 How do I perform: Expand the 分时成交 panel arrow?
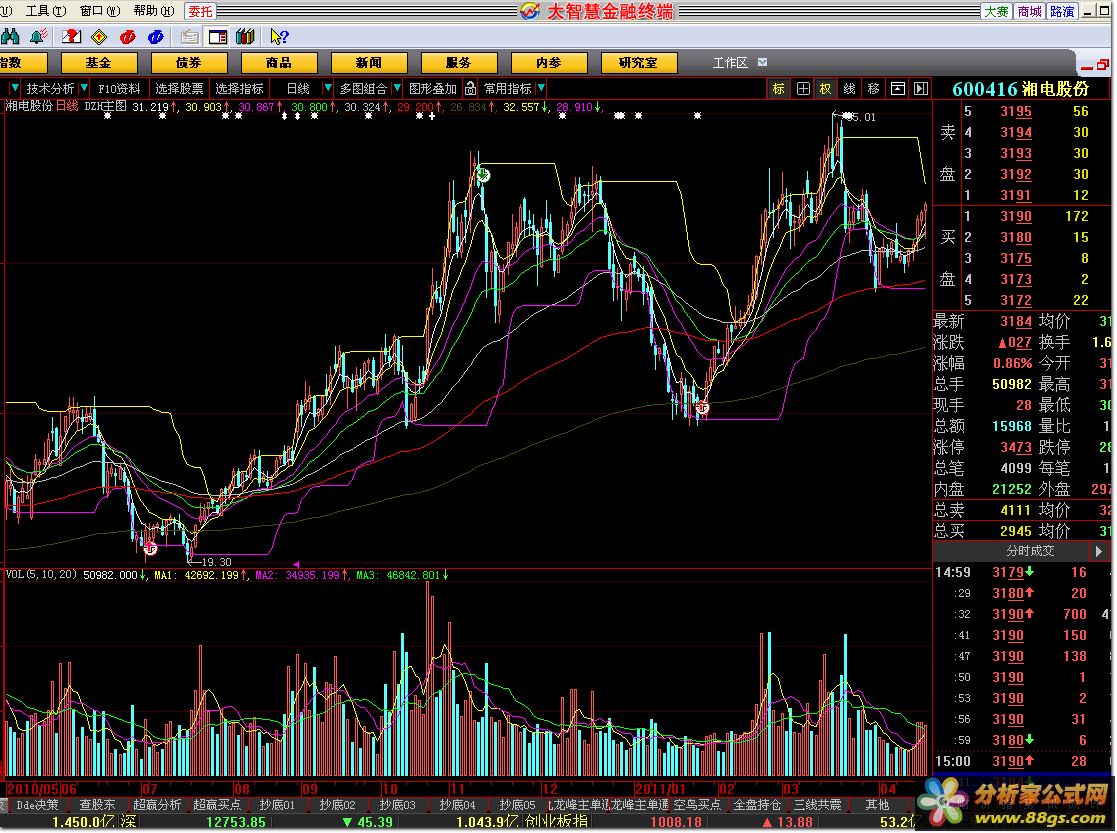(x=1098, y=551)
